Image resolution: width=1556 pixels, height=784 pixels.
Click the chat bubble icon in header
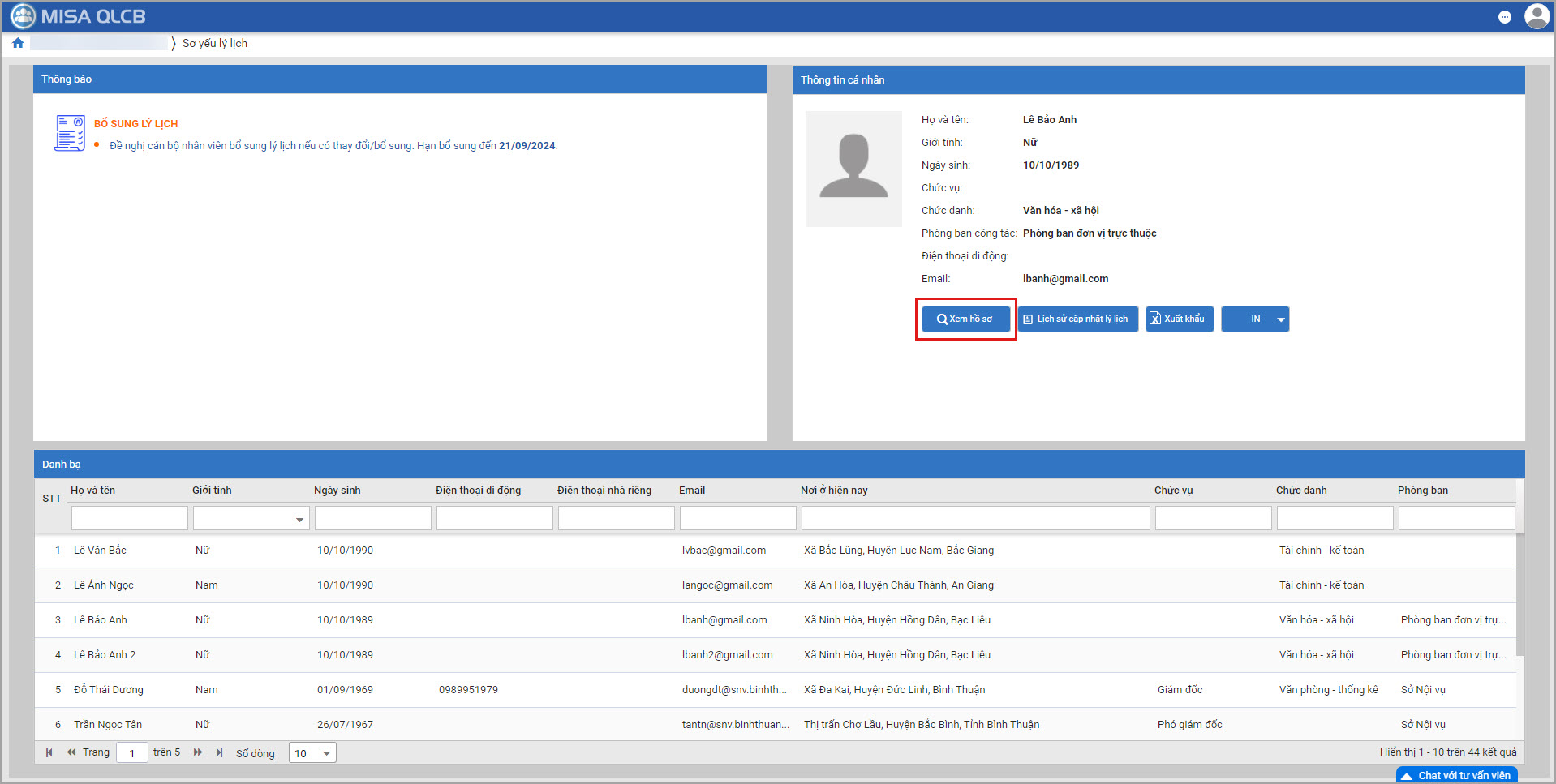[x=1504, y=17]
